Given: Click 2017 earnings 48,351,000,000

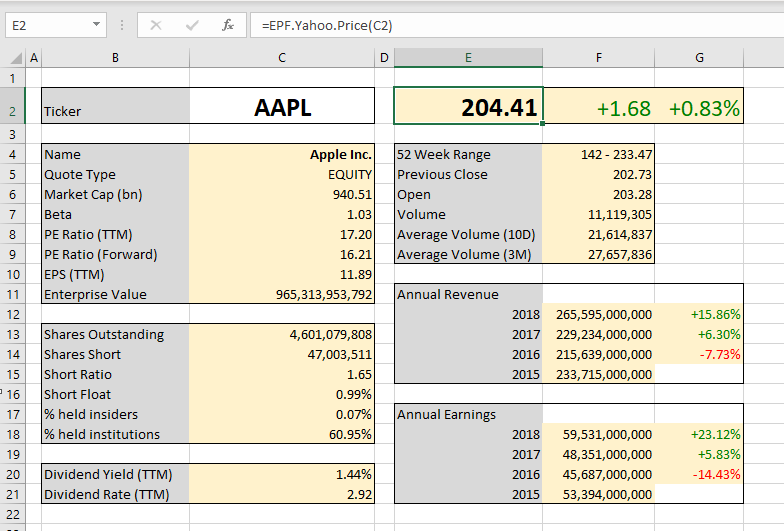Looking at the screenshot, I should (x=598, y=454).
